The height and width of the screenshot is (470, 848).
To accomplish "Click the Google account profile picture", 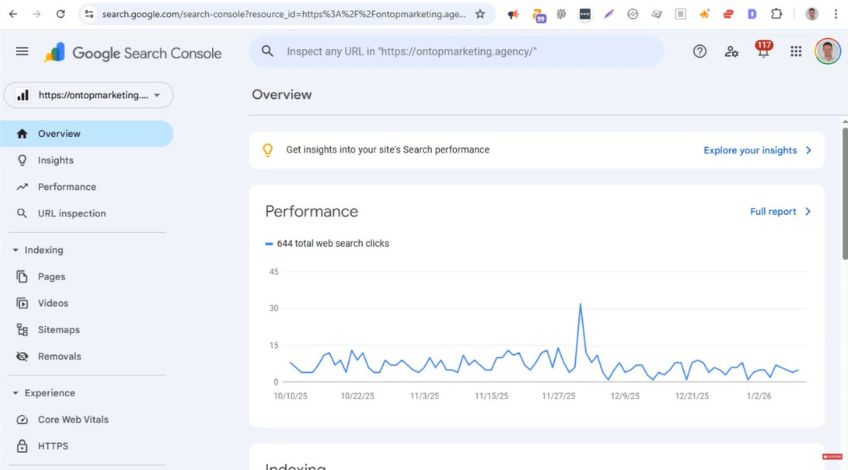I will (827, 52).
